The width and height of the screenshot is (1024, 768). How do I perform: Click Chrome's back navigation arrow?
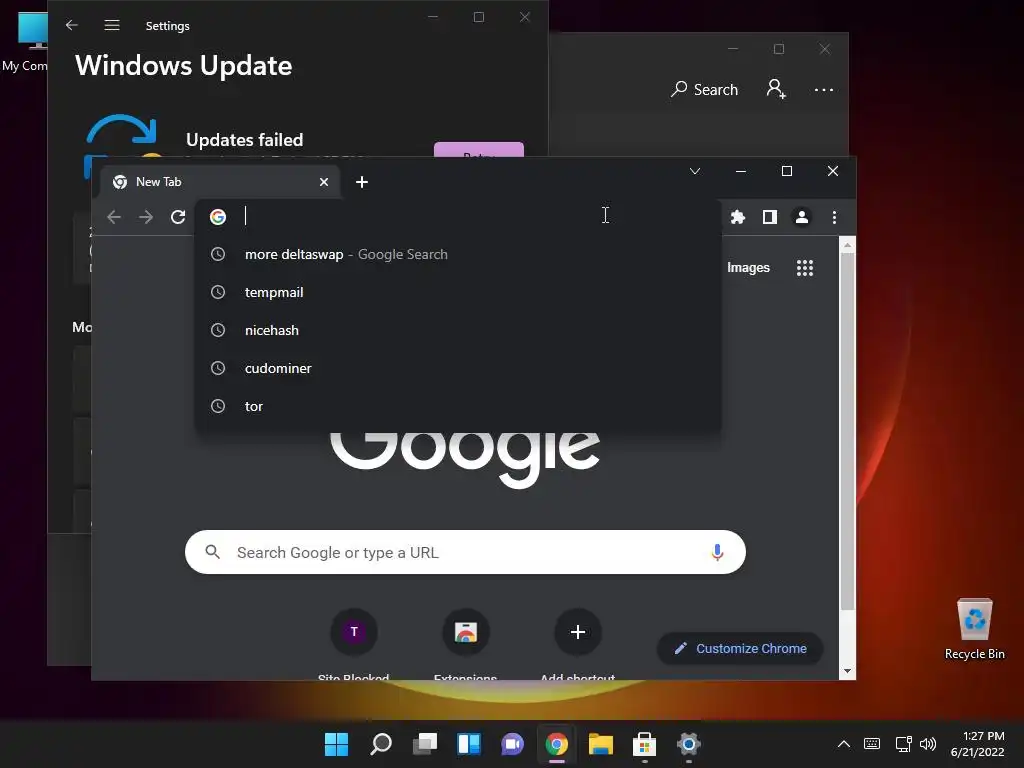click(114, 217)
